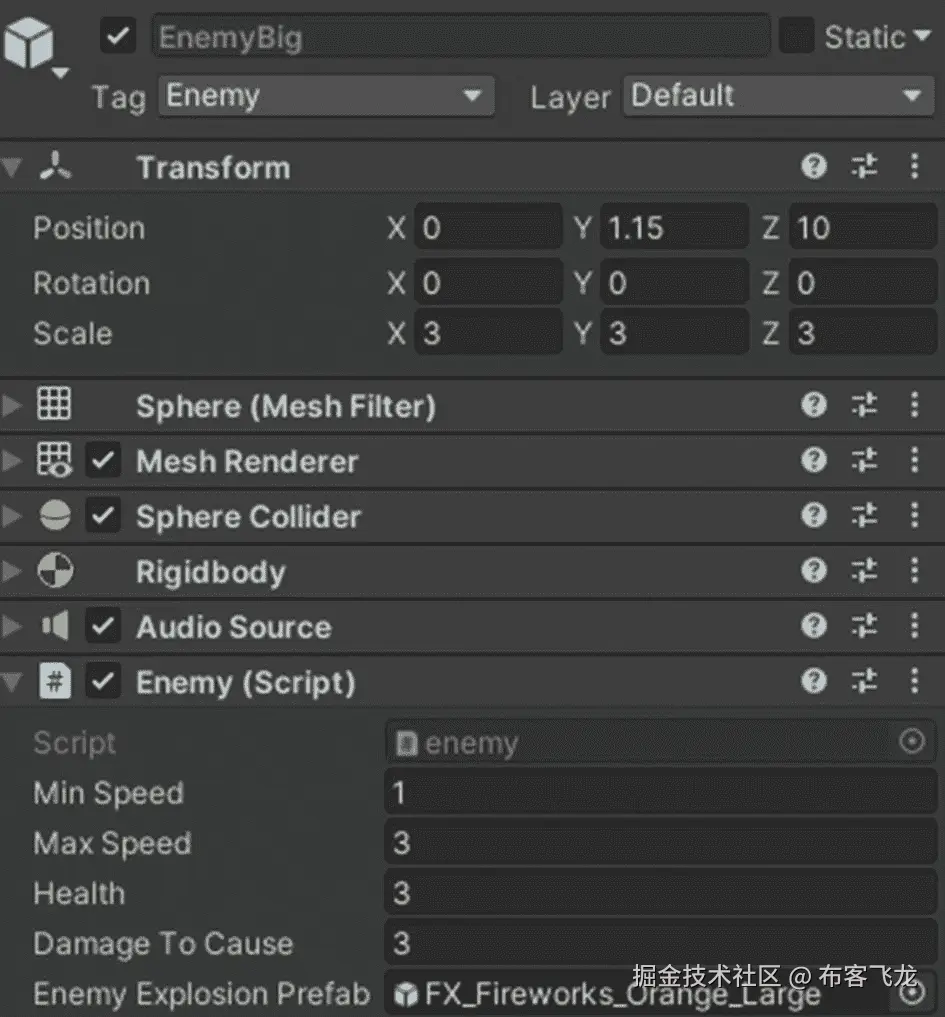Expand the Rigidbody component foldout
The image size is (945, 1017).
(x=12, y=572)
